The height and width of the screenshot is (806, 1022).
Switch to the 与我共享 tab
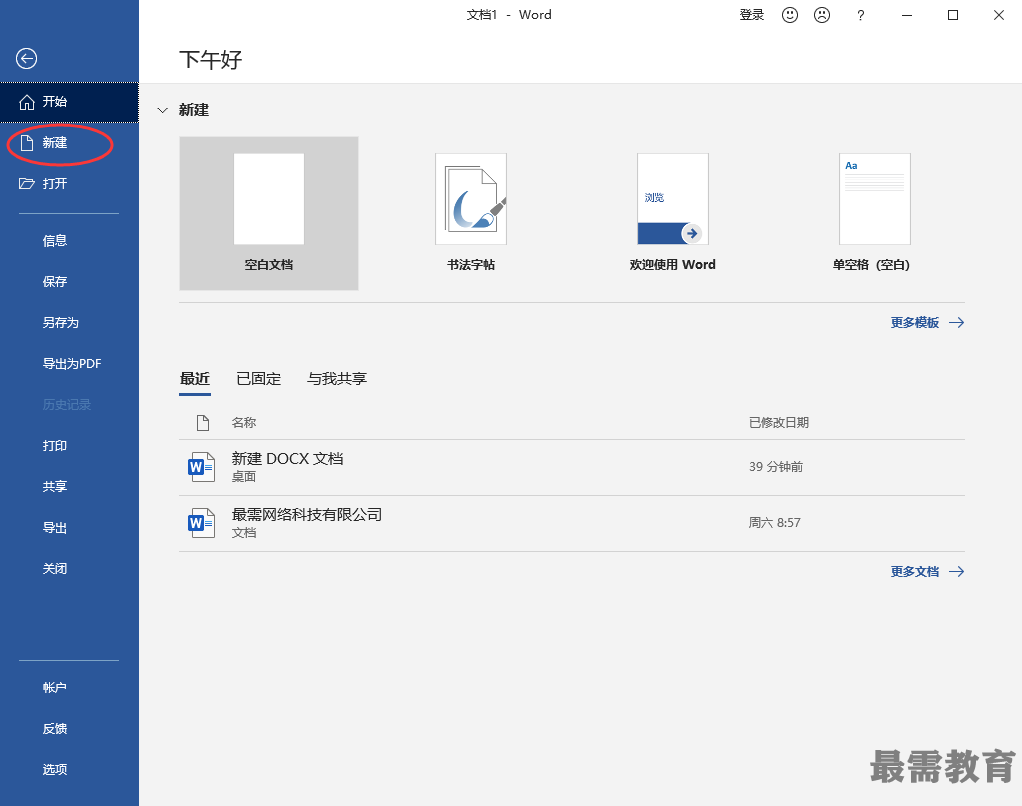point(337,379)
